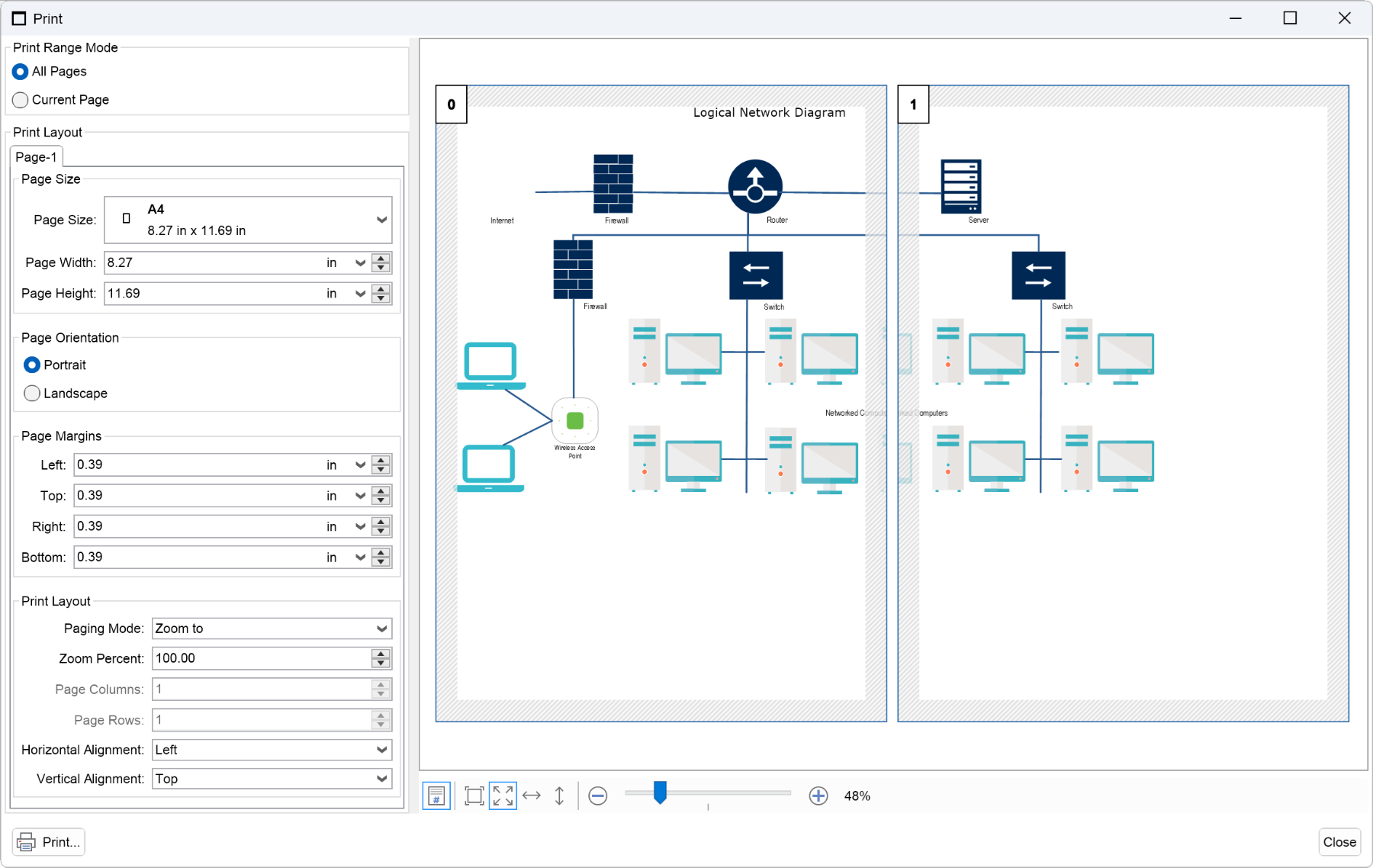This screenshot has width=1373, height=868.
Task: Click the zoom in plus icon
Action: click(818, 796)
